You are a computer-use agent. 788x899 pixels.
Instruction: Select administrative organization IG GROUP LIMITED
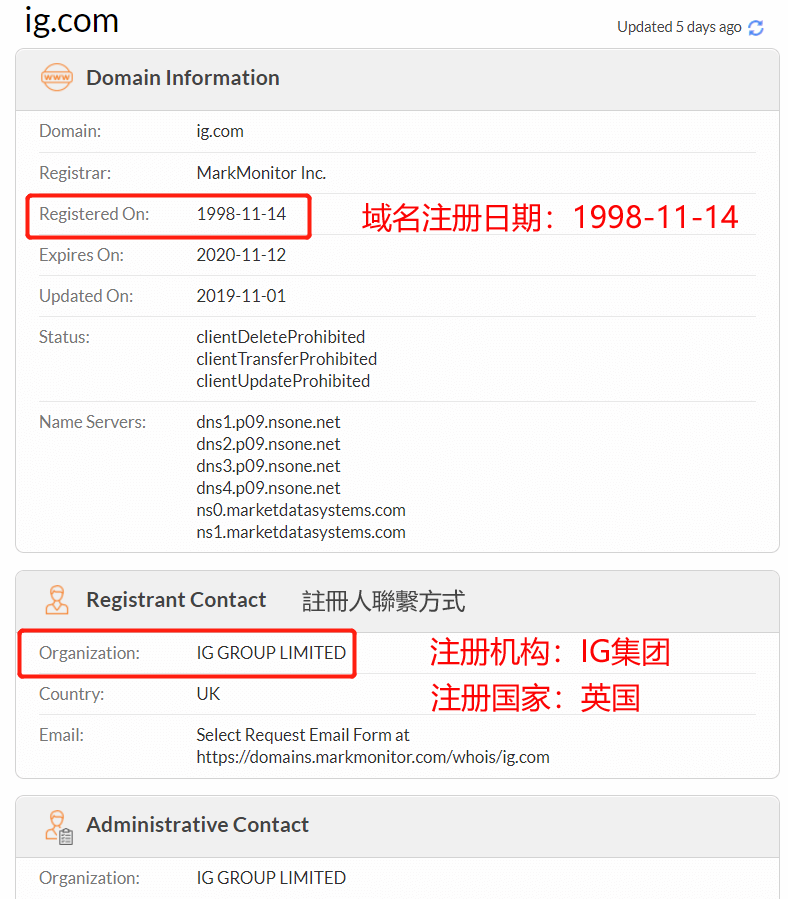click(271, 878)
